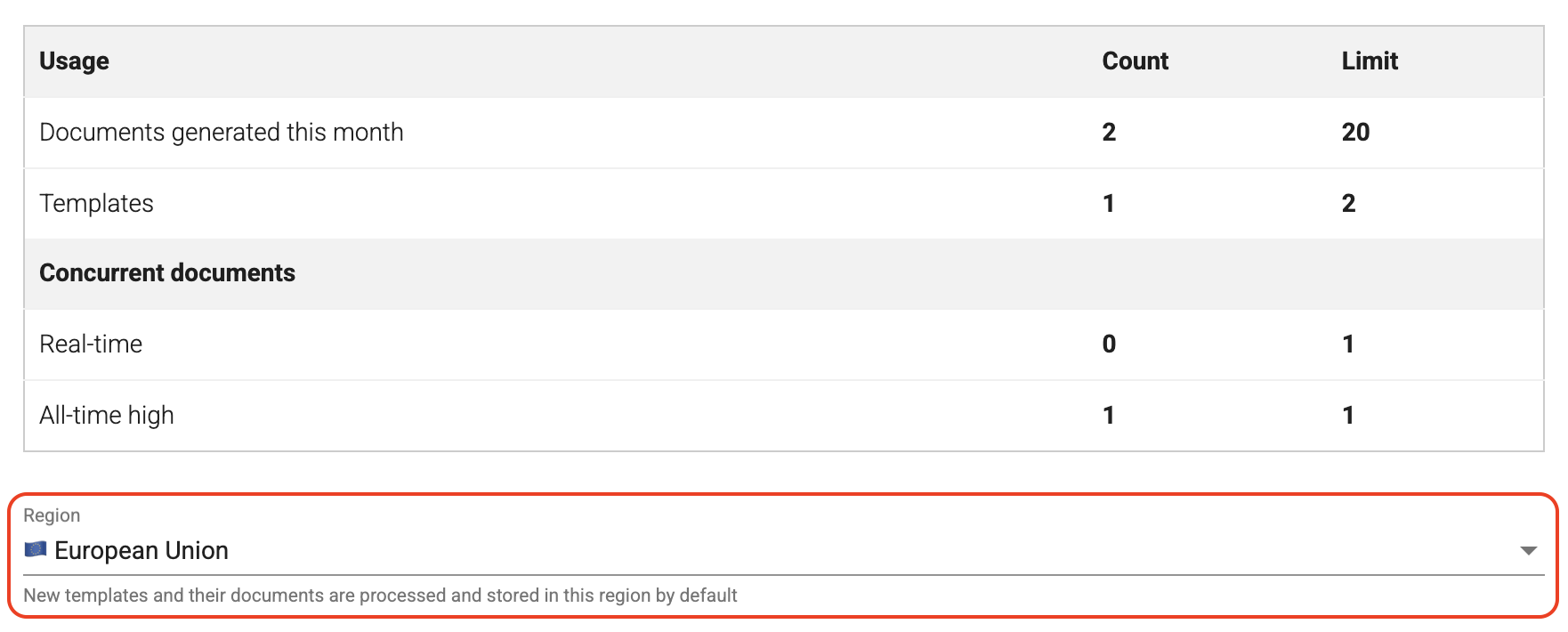Click the Concurrent documents section header

pyautogui.click(x=166, y=272)
